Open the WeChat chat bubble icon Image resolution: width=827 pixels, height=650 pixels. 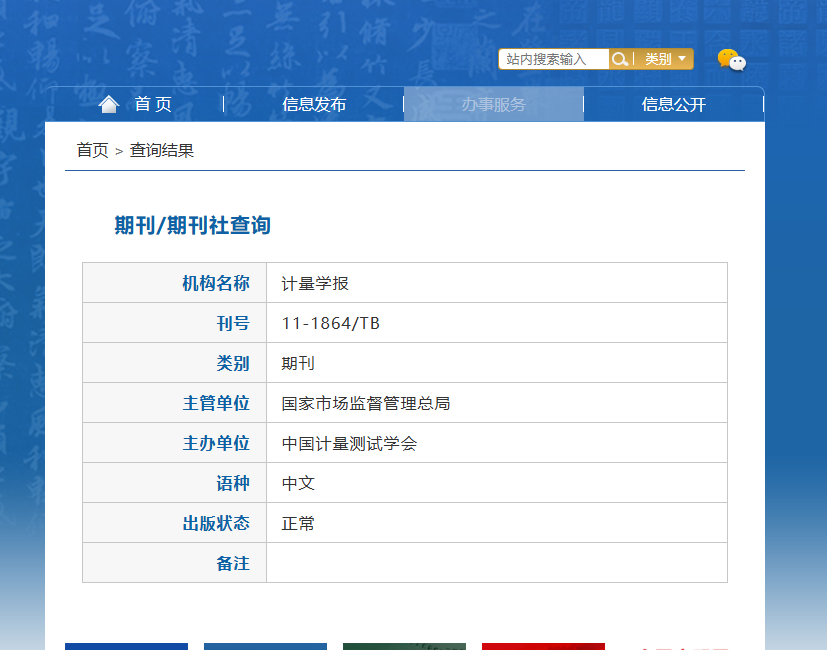[732, 60]
